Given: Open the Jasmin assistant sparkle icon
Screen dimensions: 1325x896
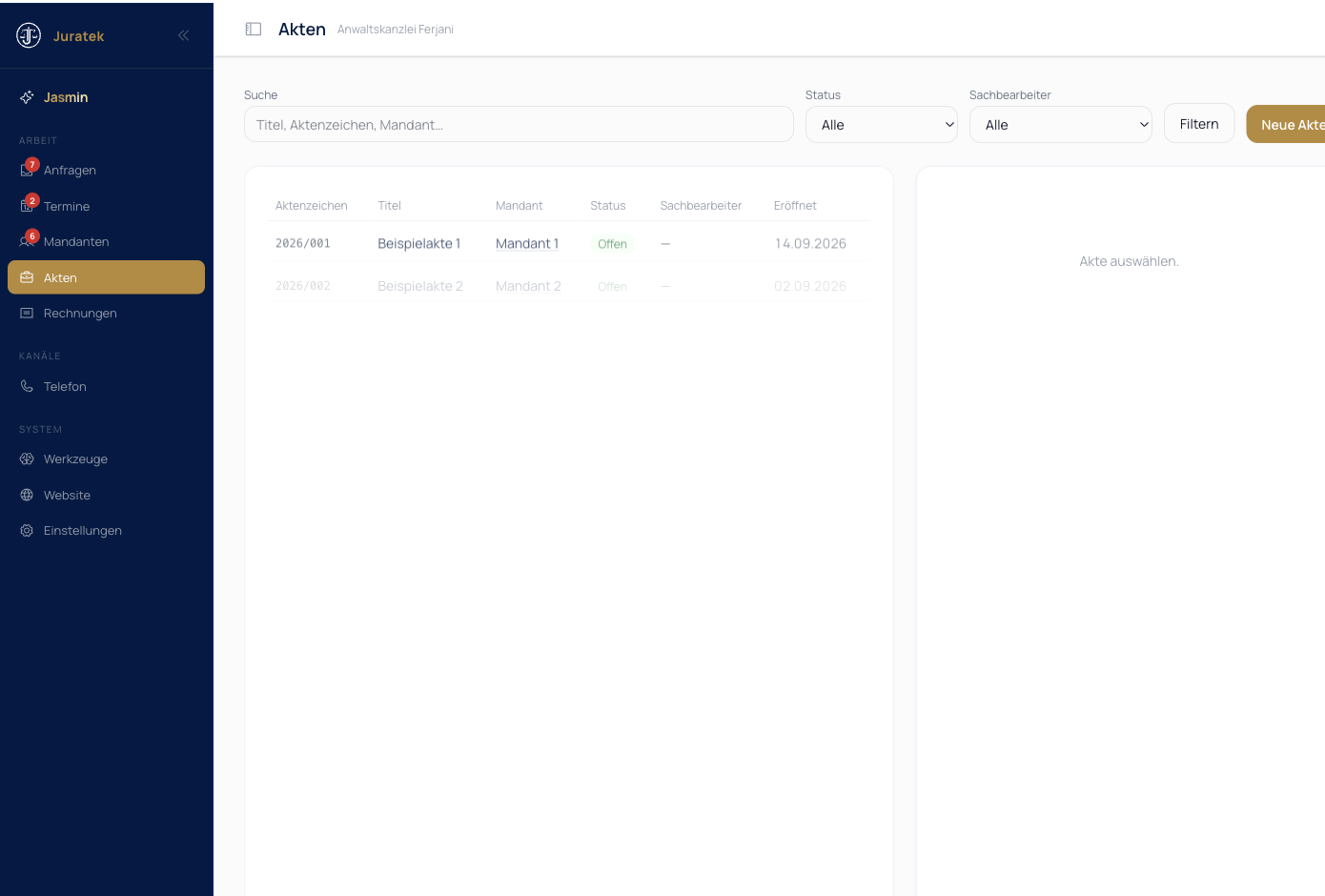Looking at the screenshot, I should (x=27, y=97).
